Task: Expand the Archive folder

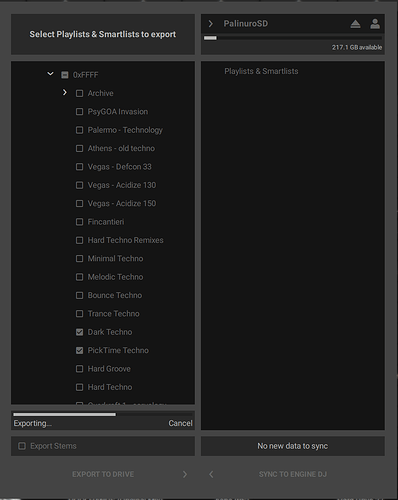Action: [x=65, y=92]
